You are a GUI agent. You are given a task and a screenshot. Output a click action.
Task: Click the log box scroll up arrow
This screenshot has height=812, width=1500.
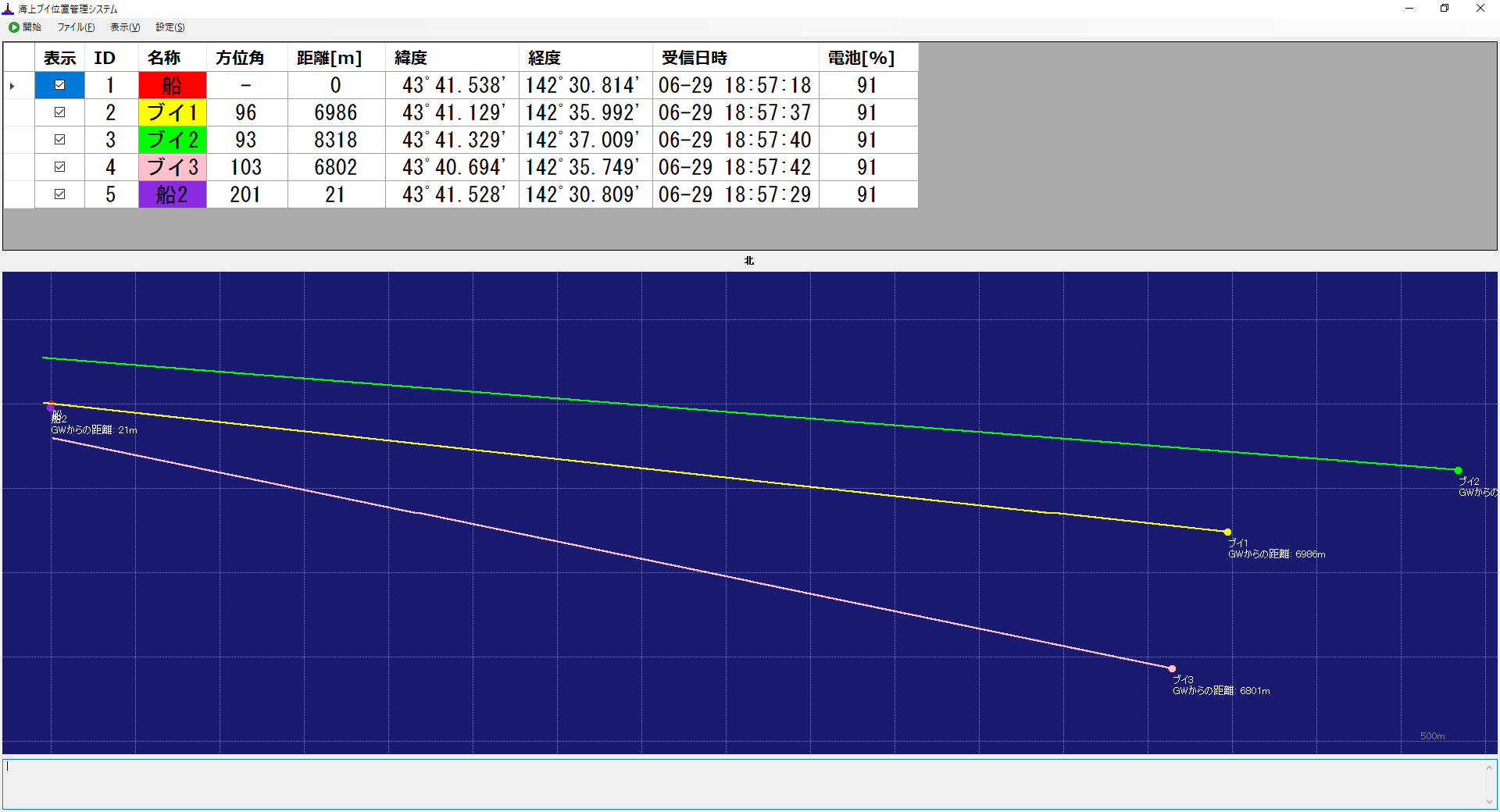(x=1489, y=767)
